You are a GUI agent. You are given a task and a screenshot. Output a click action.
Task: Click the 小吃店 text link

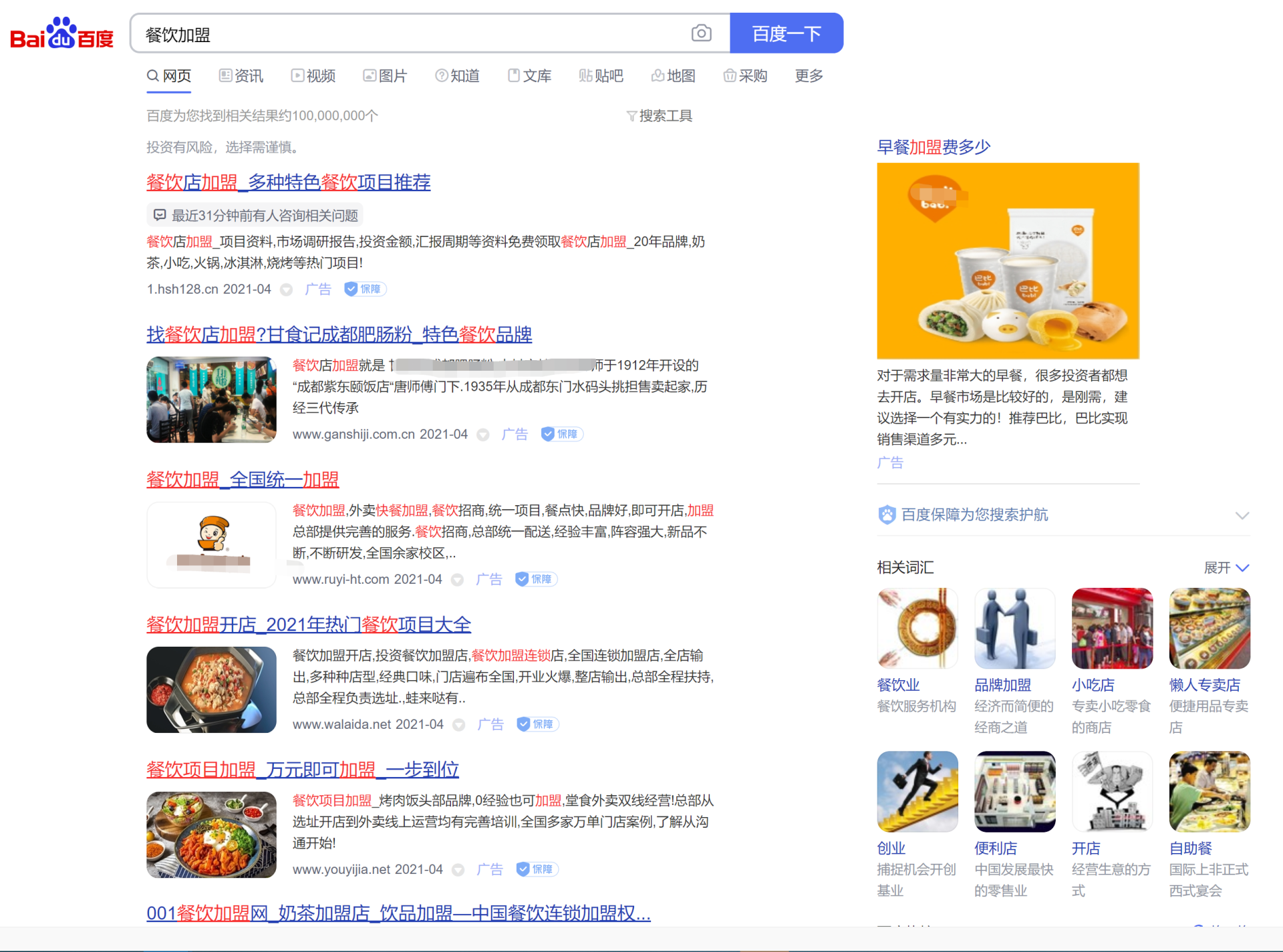click(x=1093, y=685)
